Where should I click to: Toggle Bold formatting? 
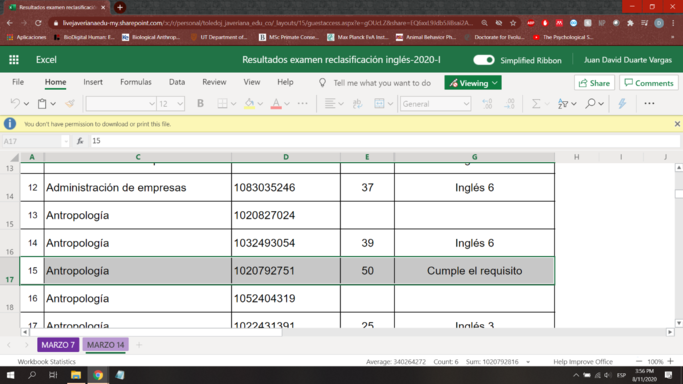pos(200,103)
